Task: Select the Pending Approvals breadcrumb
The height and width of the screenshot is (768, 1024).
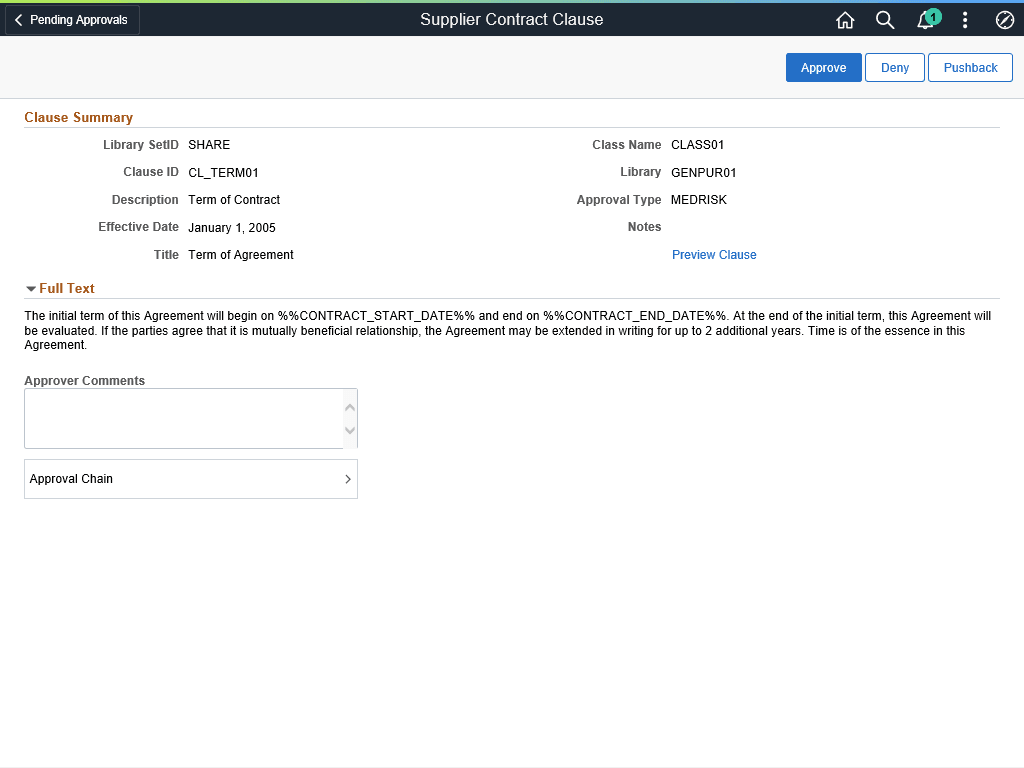Action: pyautogui.click(x=71, y=19)
